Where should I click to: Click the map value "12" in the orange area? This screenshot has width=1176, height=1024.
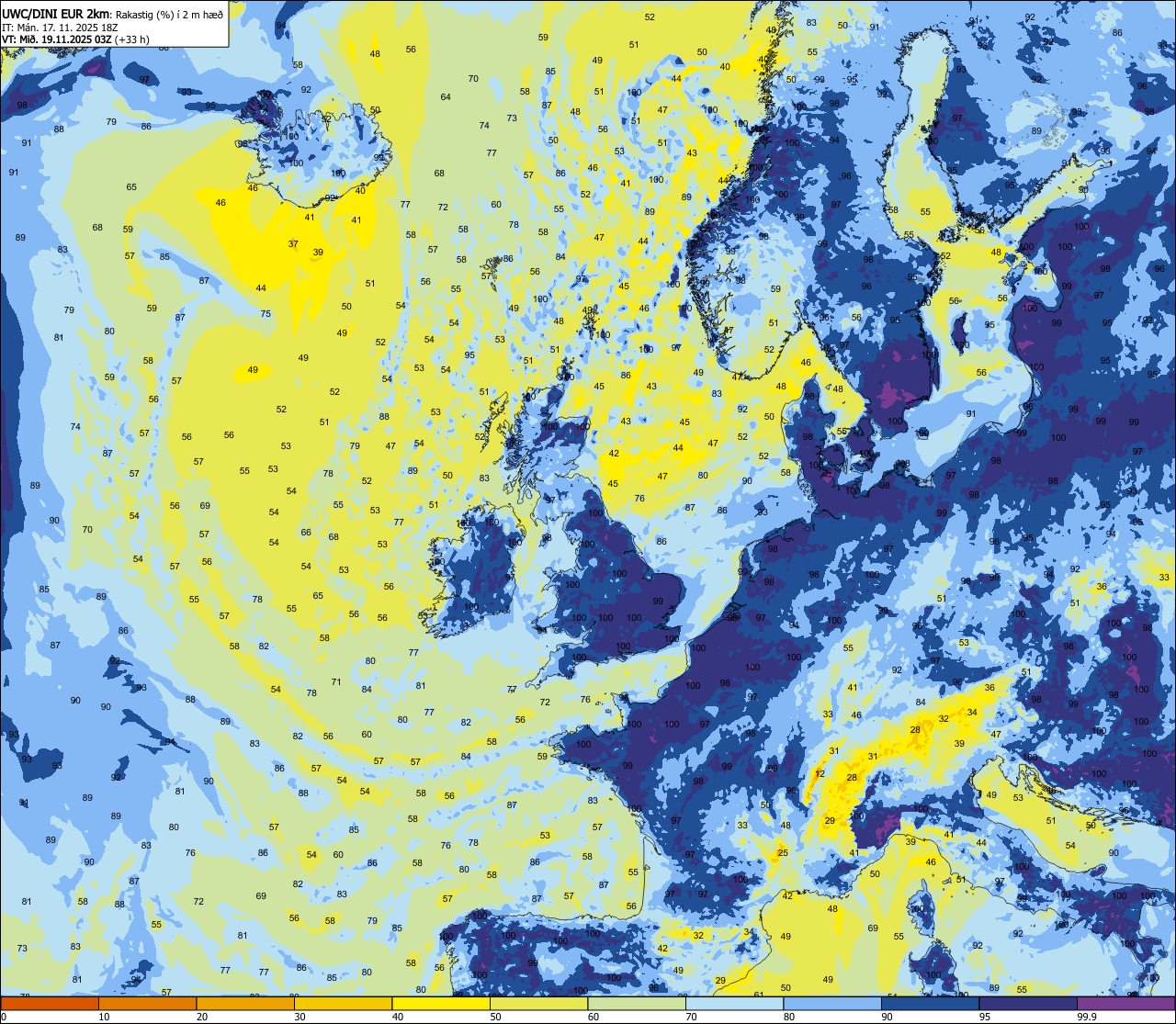point(820,774)
